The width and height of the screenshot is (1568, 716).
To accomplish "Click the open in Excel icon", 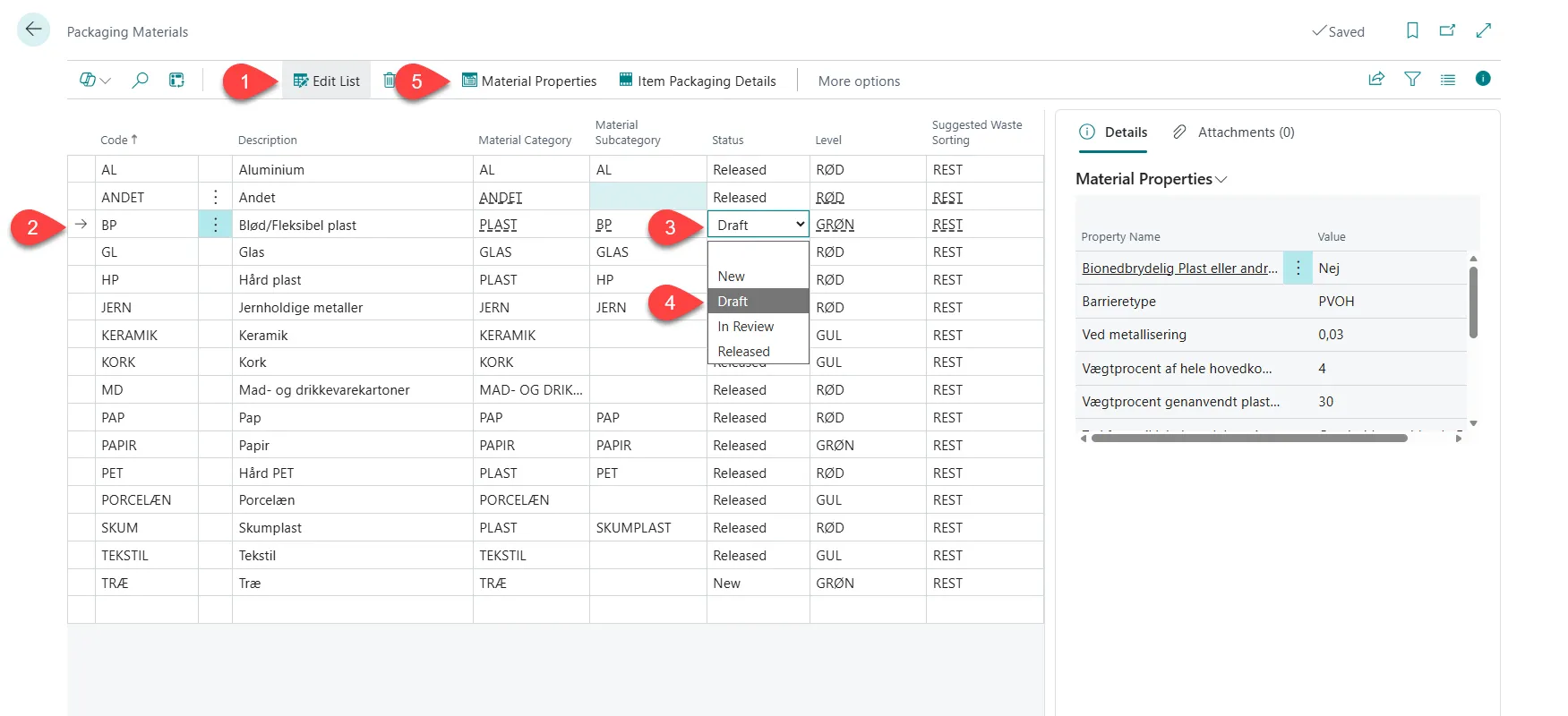I will click(176, 81).
